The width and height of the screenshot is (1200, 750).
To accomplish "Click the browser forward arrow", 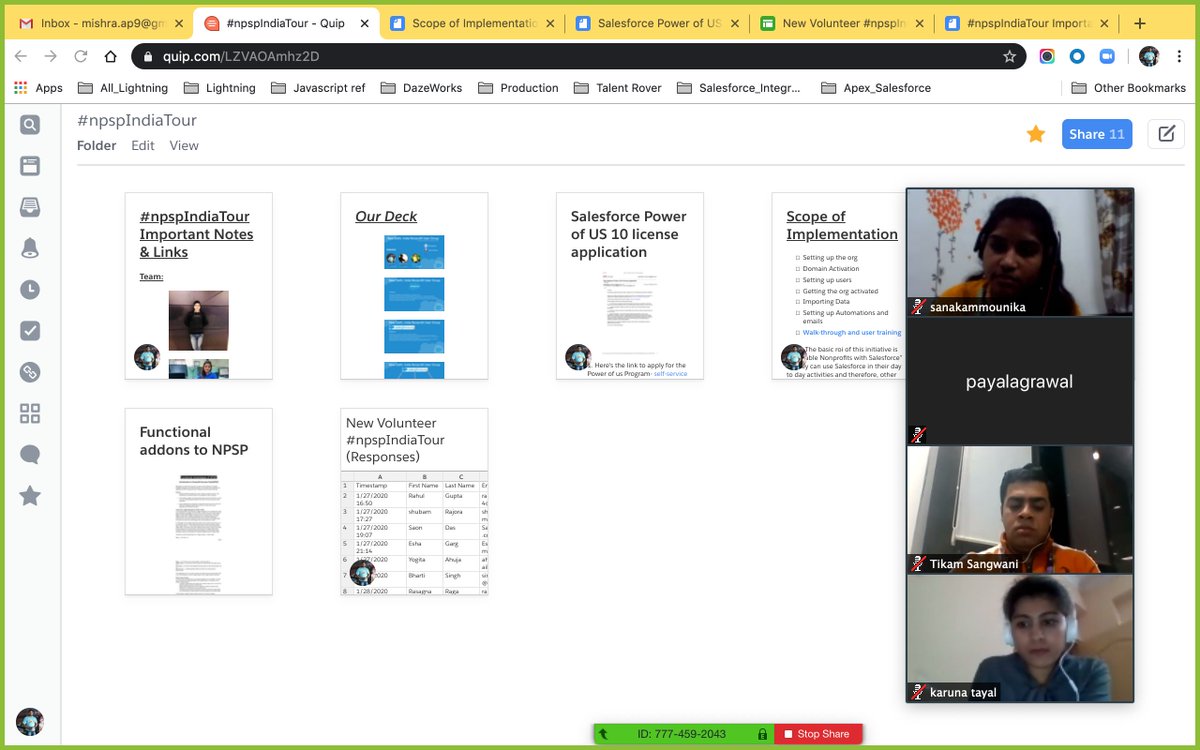I will [51, 57].
